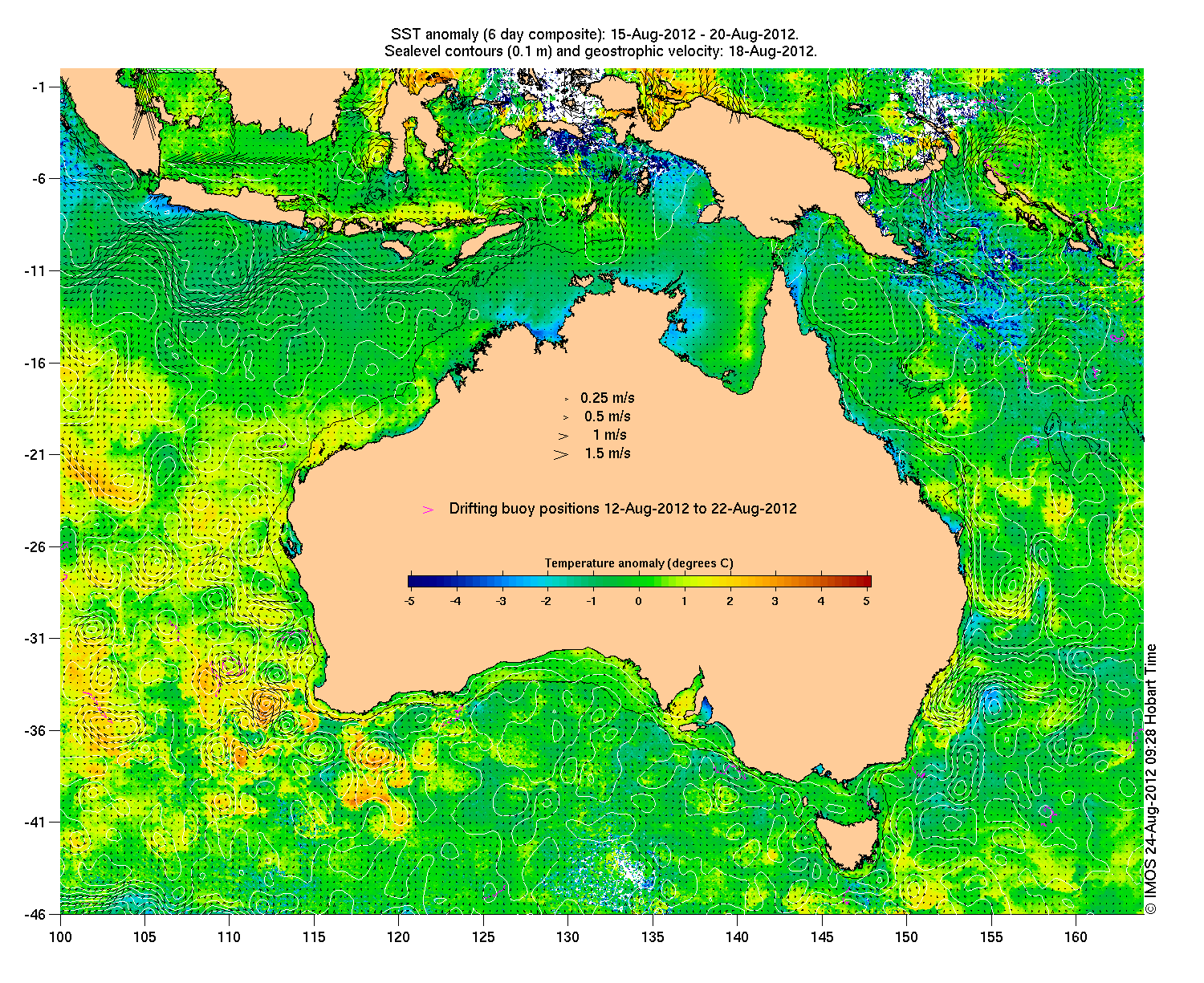Click the longitude axis label '115'
This screenshot has width=1204, height=983.
click(x=314, y=937)
